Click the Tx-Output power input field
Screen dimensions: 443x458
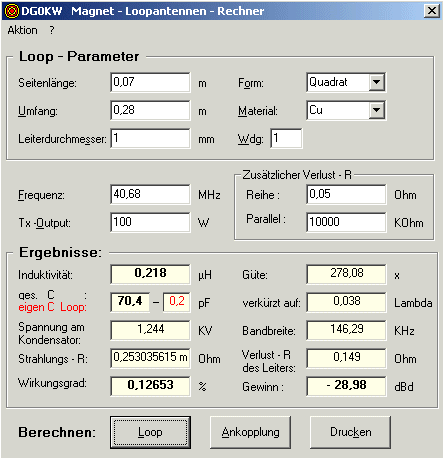150,222
